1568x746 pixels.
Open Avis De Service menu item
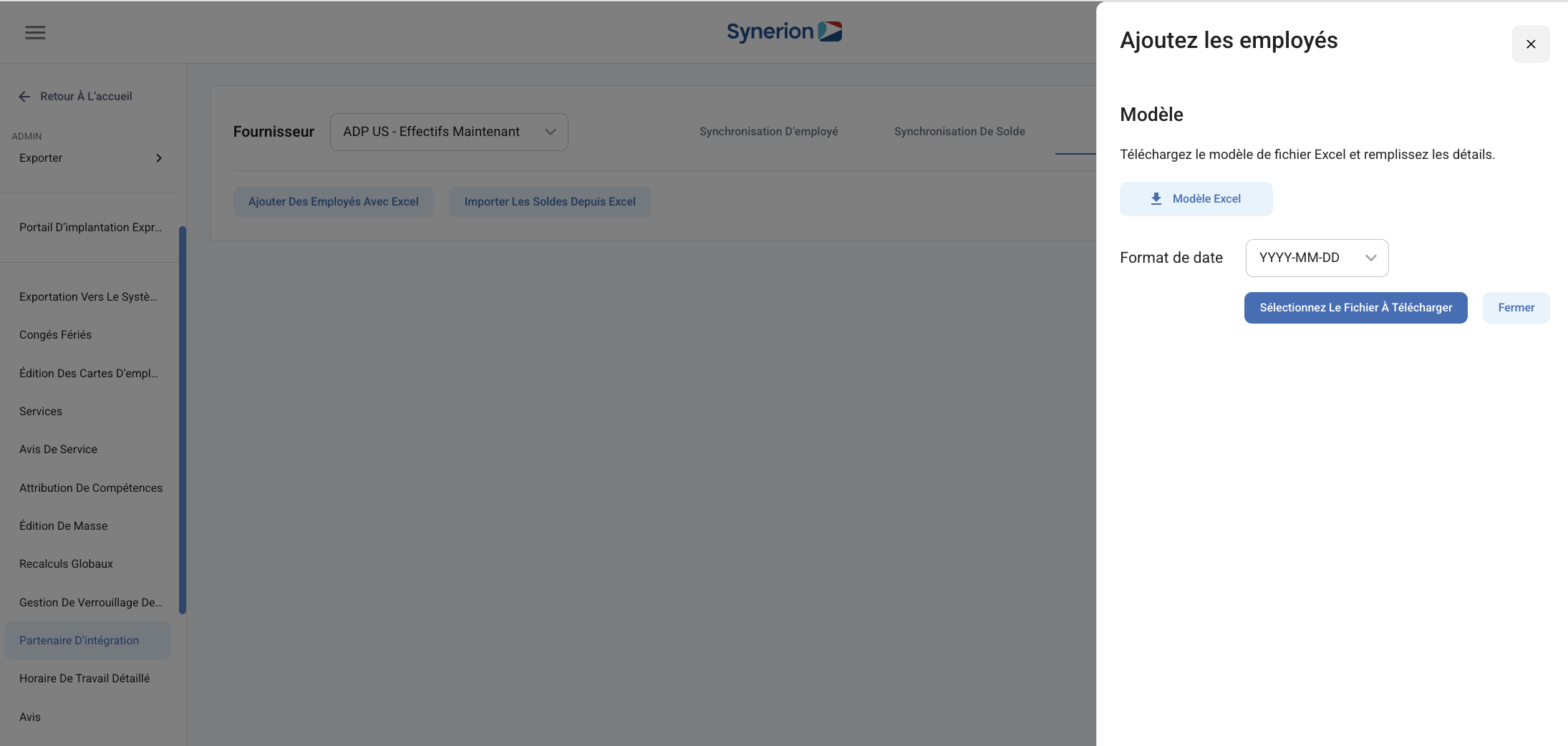[x=58, y=450]
